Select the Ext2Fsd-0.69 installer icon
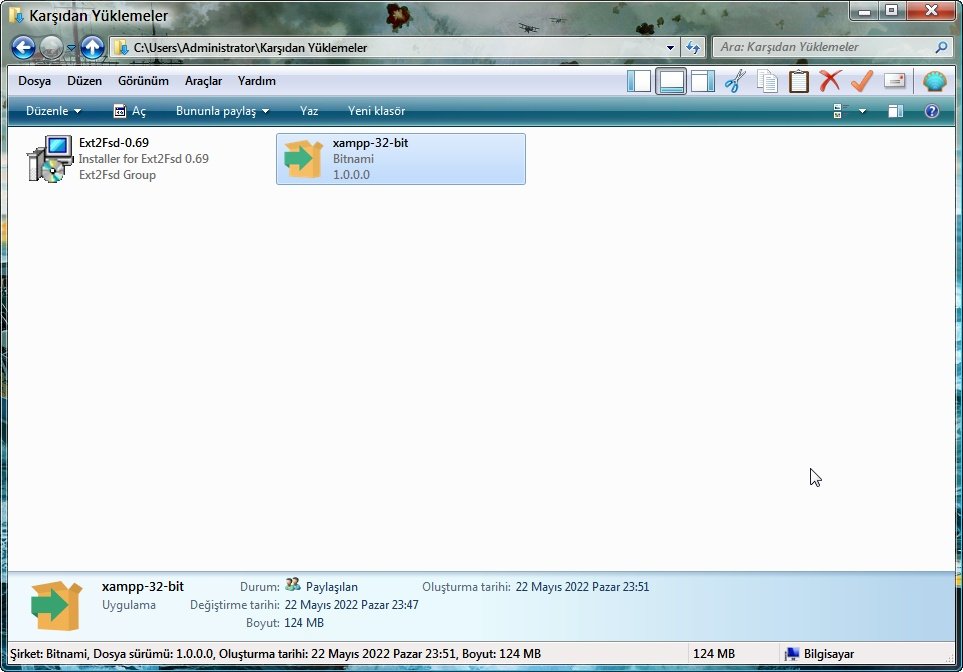This screenshot has height=672, width=963. tap(50, 159)
